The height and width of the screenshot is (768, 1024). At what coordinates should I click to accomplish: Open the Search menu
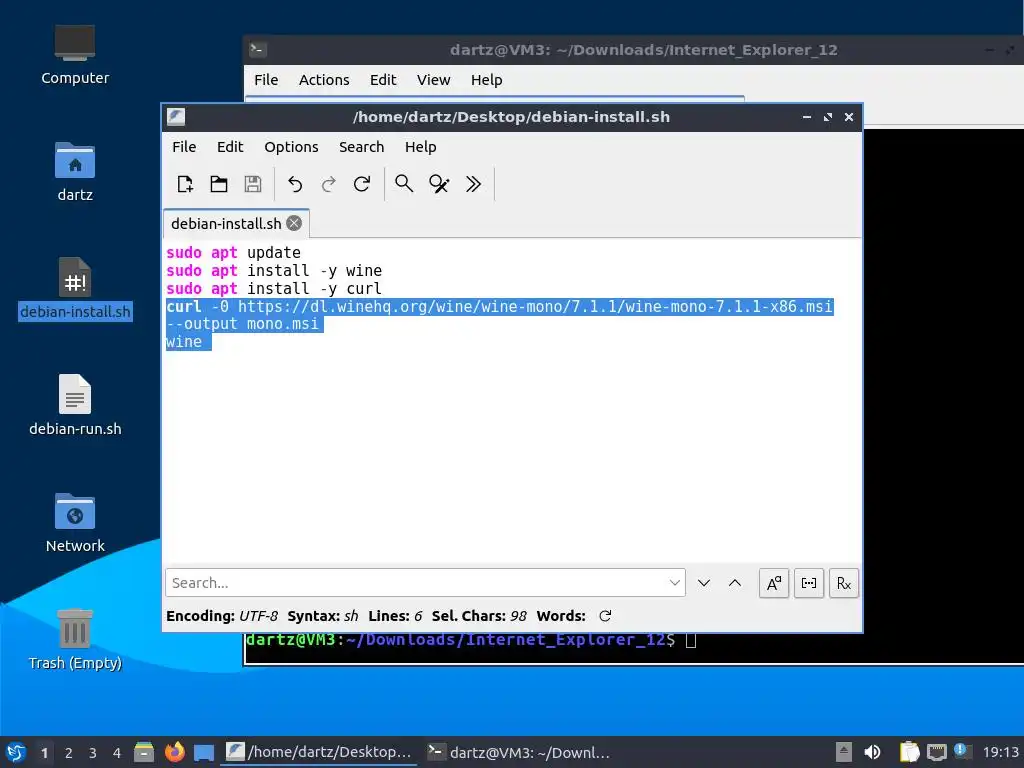[361, 147]
